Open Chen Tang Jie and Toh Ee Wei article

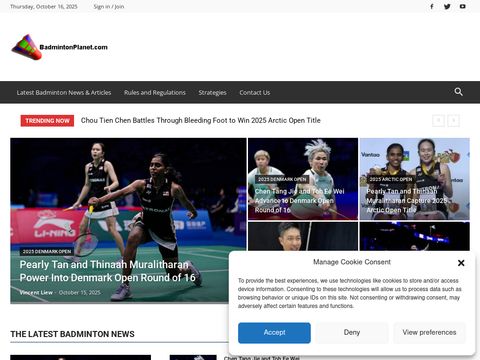[299, 201]
